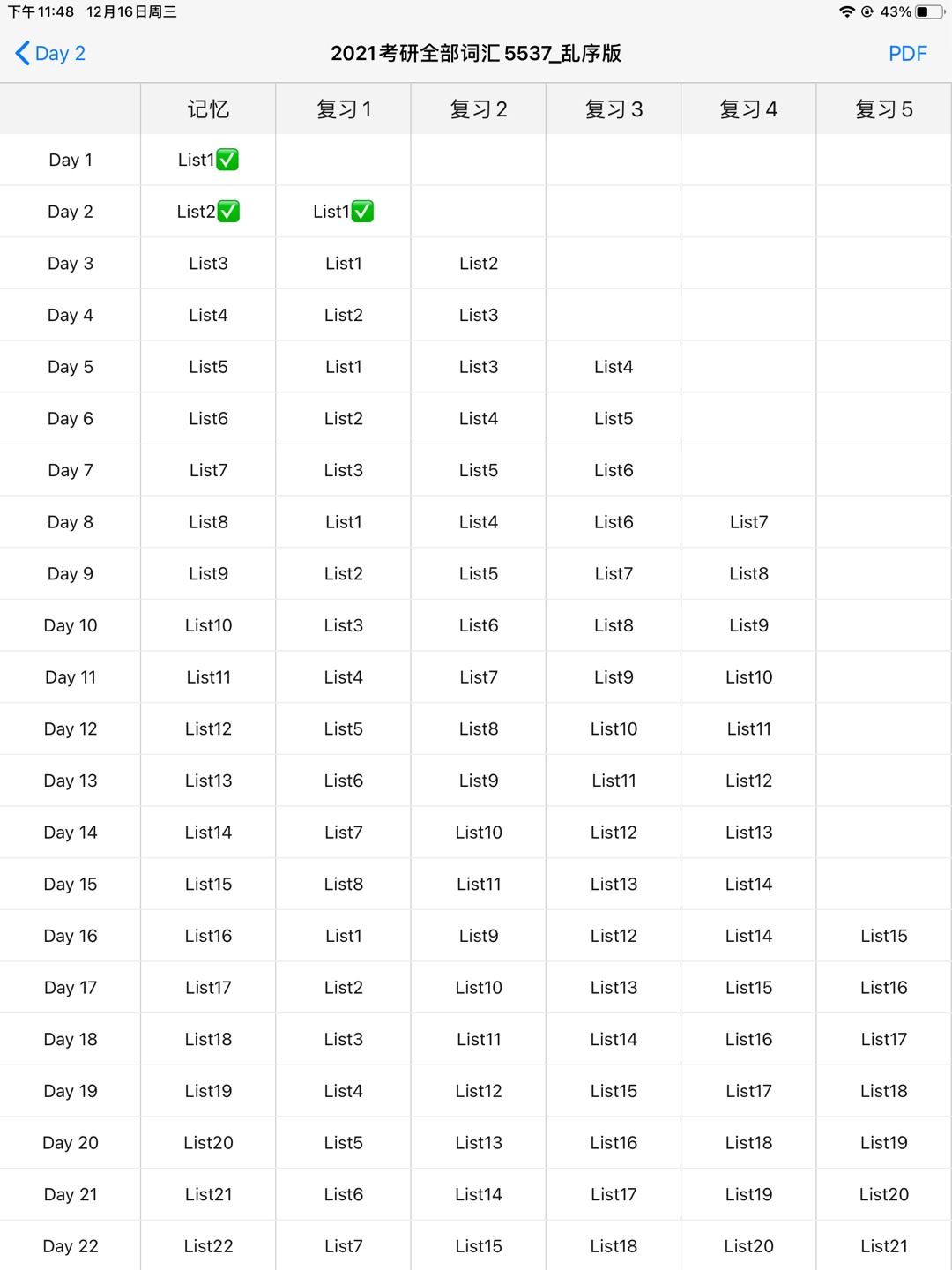Tap the battery indicator icon
The height and width of the screenshot is (1270, 952).
click(929, 11)
